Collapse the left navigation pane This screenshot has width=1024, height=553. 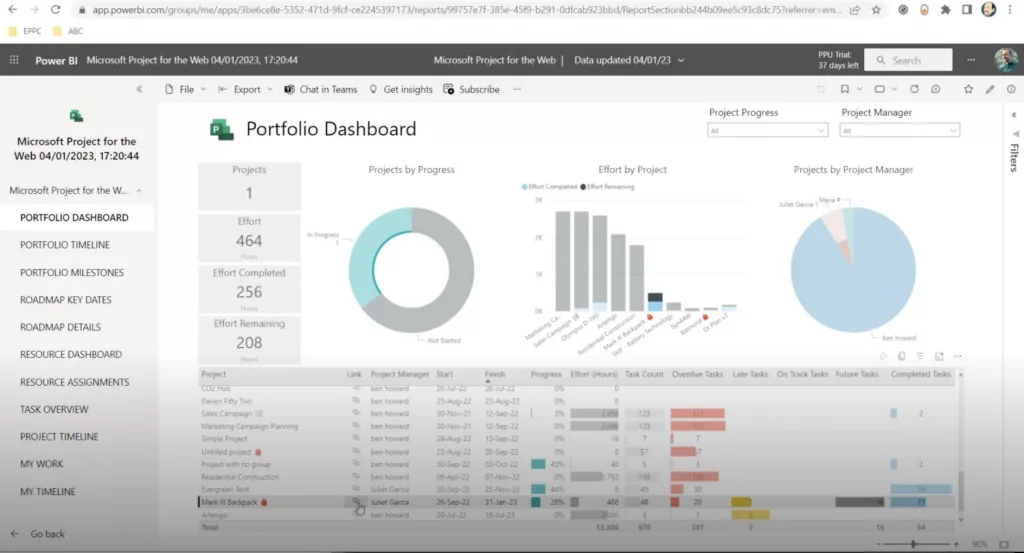[x=139, y=89]
